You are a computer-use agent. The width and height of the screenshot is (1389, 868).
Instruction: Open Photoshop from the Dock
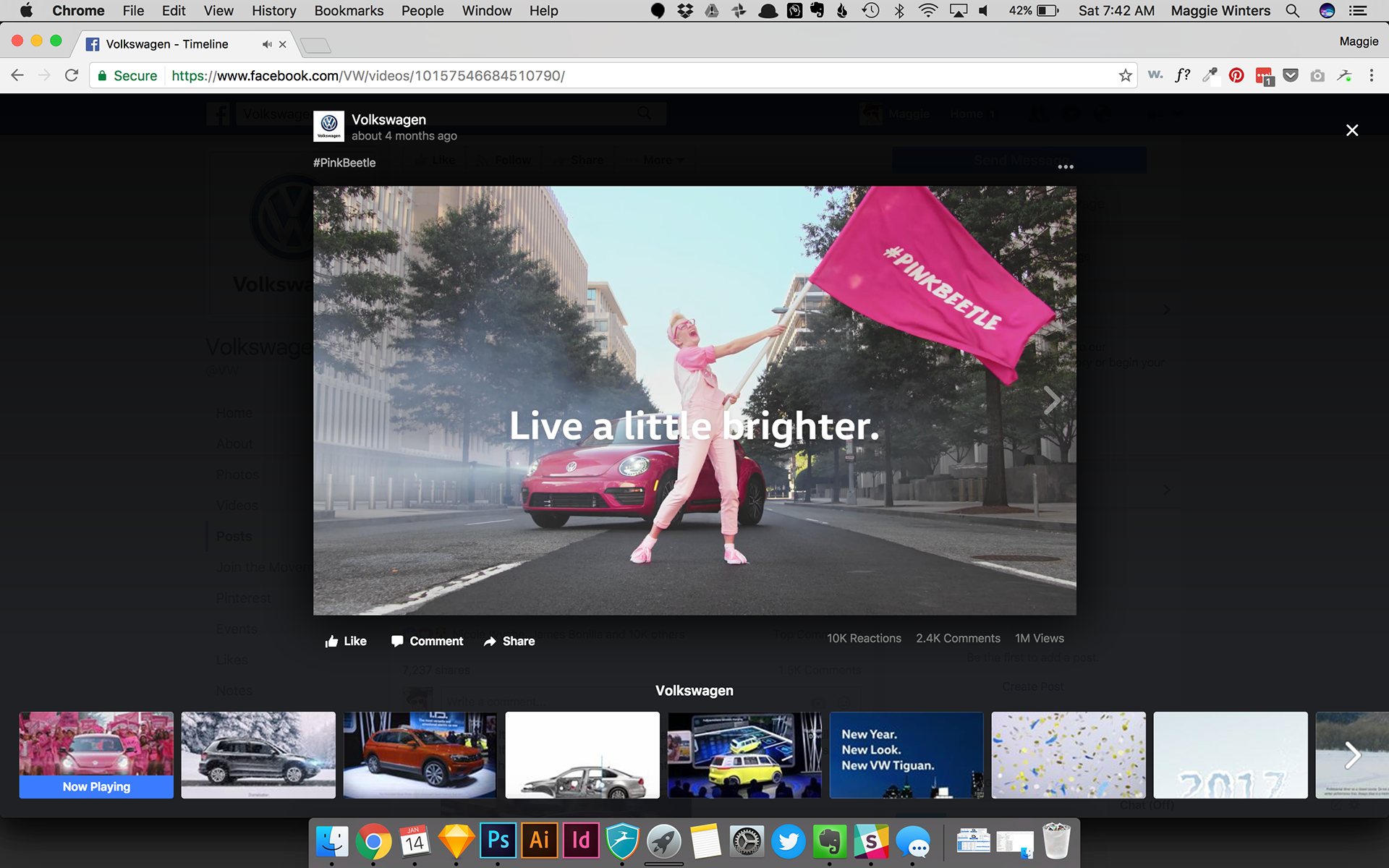click(498, 841)
